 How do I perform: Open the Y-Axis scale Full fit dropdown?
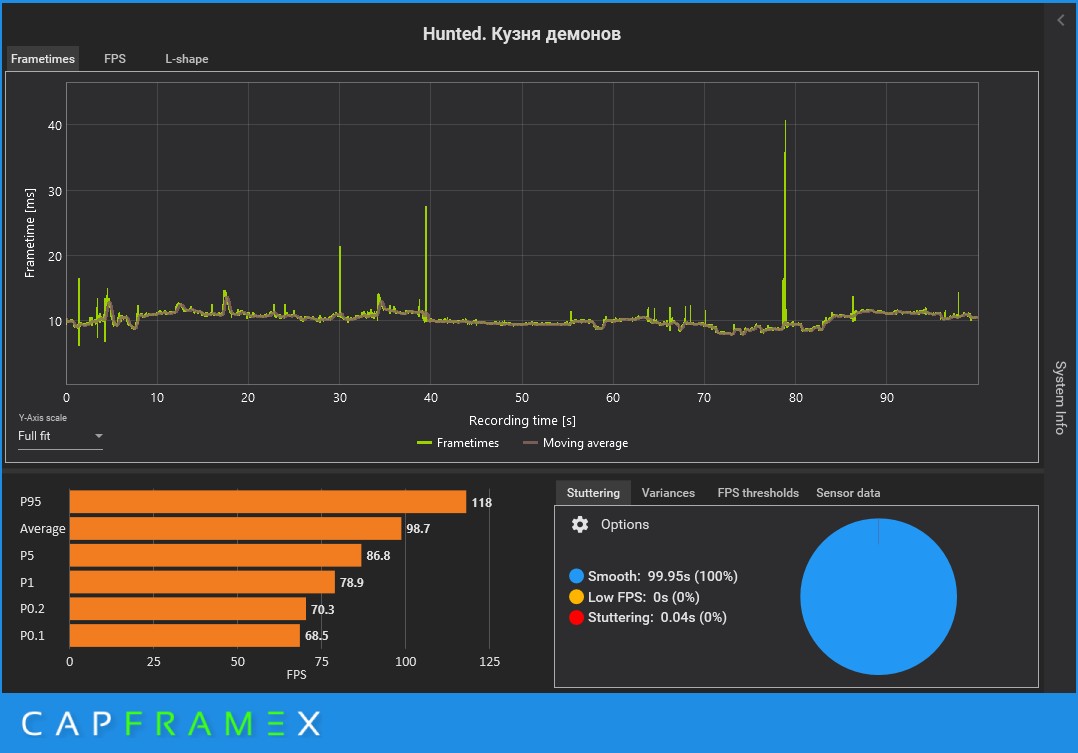tap(60, 436)
